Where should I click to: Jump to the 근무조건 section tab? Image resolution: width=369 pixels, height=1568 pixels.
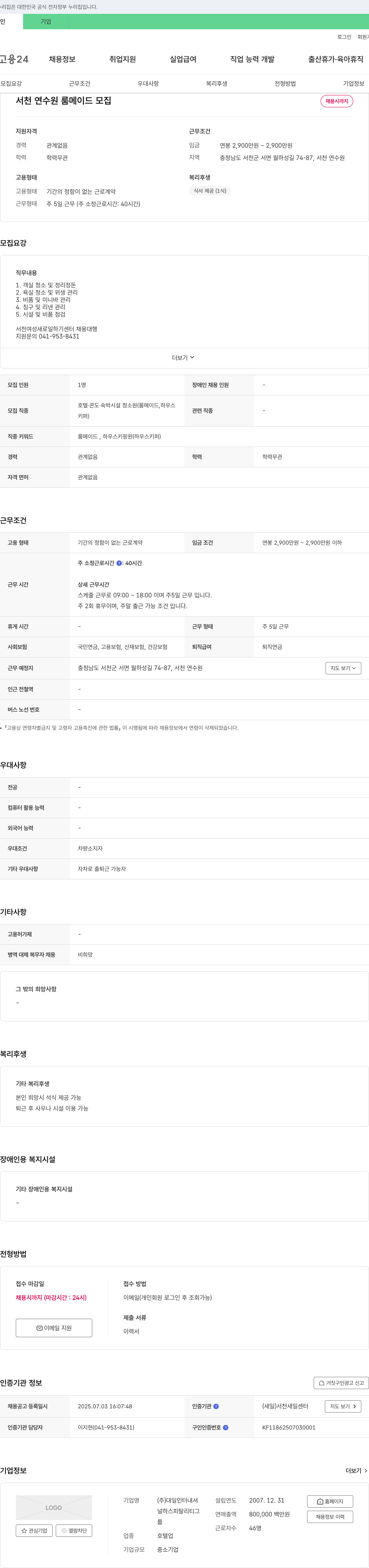pos(80,83)
